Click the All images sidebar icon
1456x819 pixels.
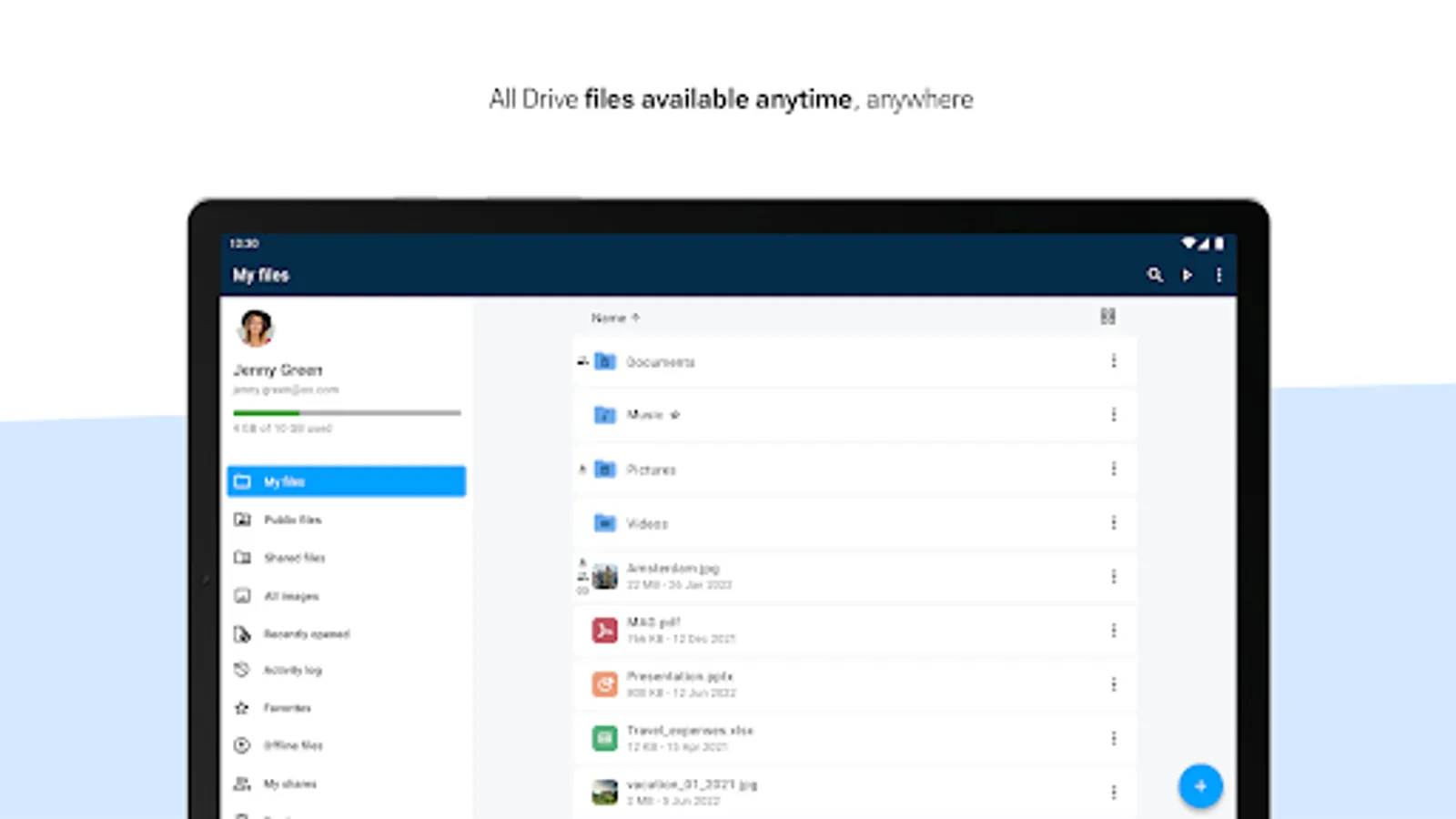pyautogui.click(x=242, y=596)
